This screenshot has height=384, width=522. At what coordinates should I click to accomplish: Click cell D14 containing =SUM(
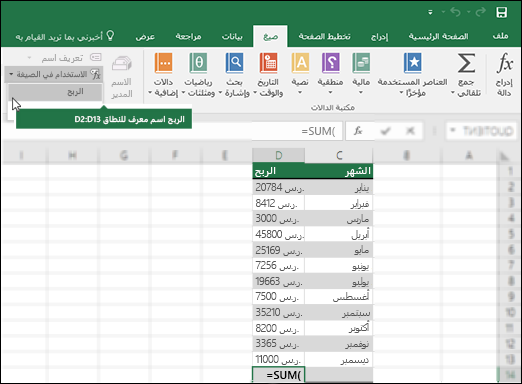click(279, 375)
